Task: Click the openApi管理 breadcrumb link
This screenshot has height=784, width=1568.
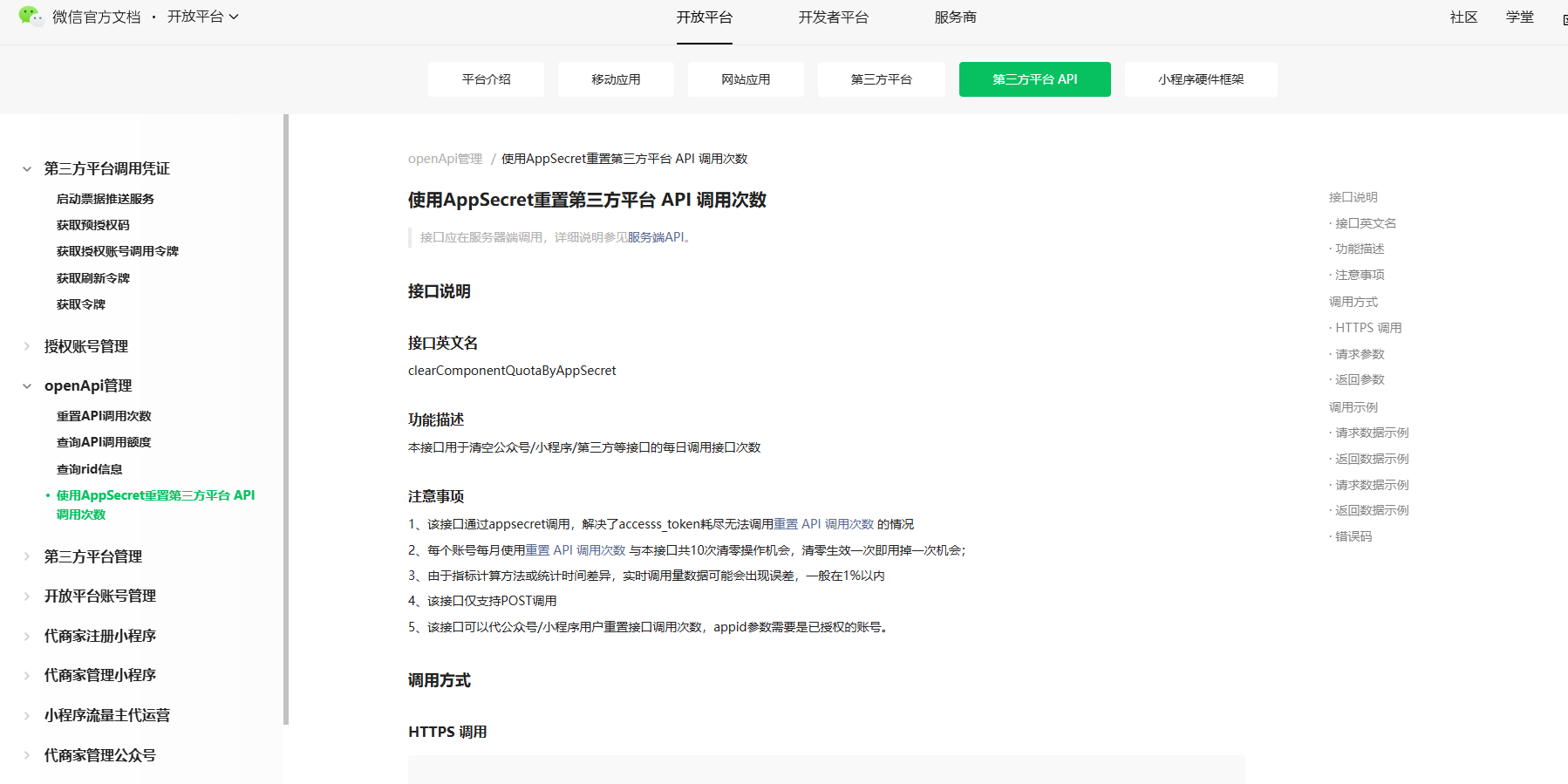Action: click(445, 159)
